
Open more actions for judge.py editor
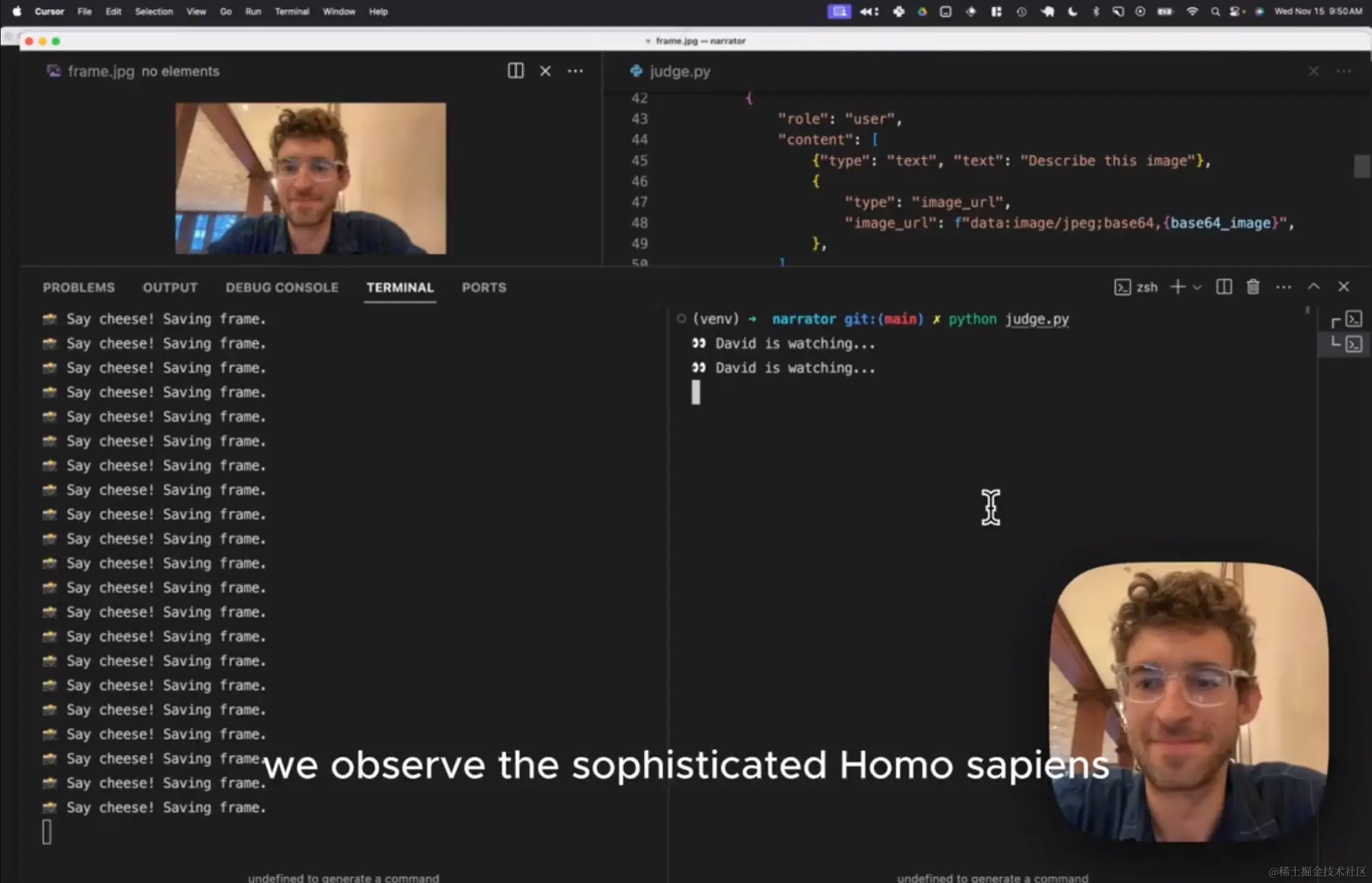[1344, 71]
